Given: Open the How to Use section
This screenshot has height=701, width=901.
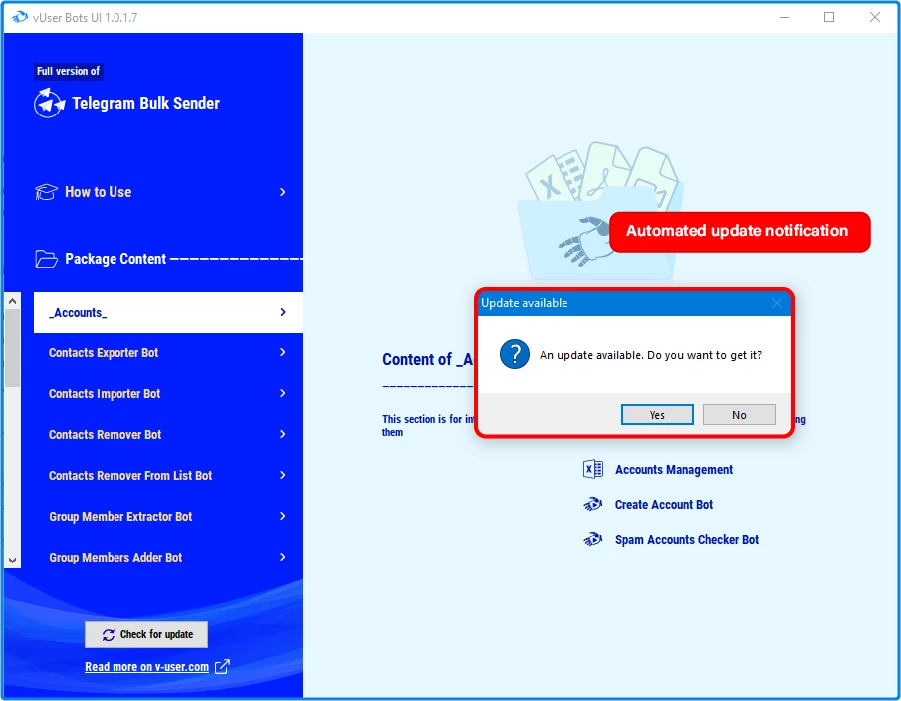Looking at the screenshot, I should pos(161,192).
